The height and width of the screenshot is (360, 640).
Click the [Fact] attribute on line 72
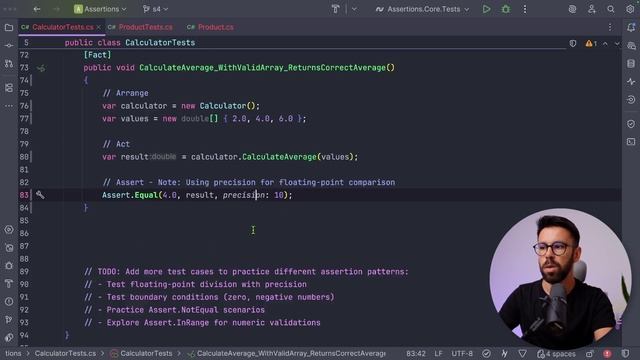coord(97,55)
